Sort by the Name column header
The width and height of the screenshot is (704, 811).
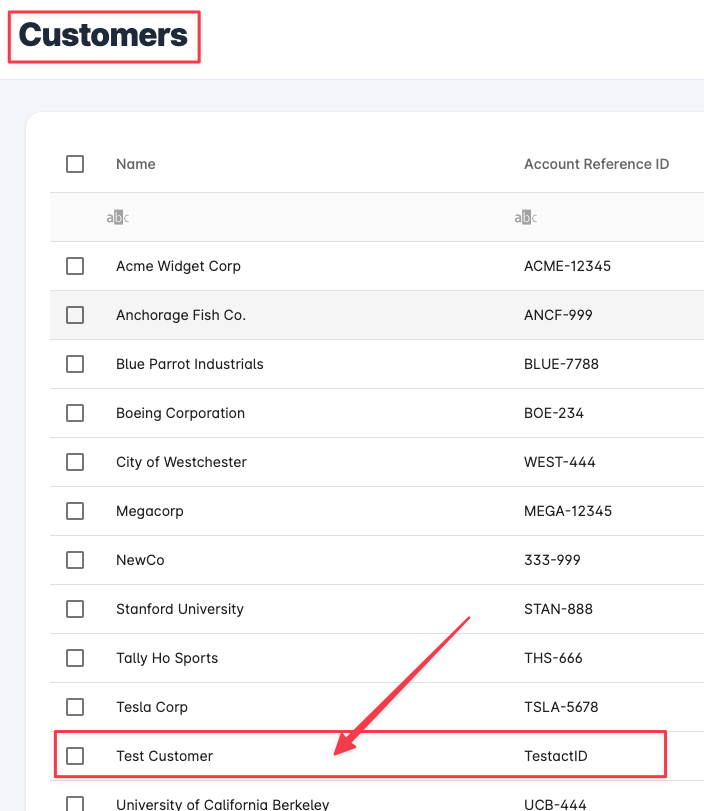(x=136, y=164)
